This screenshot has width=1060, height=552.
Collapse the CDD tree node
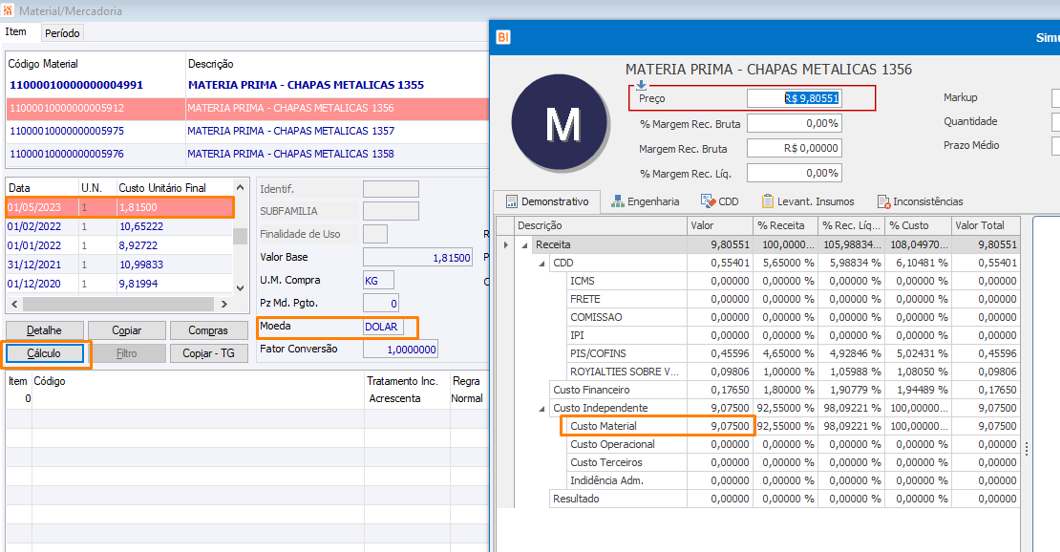point(542,264)
